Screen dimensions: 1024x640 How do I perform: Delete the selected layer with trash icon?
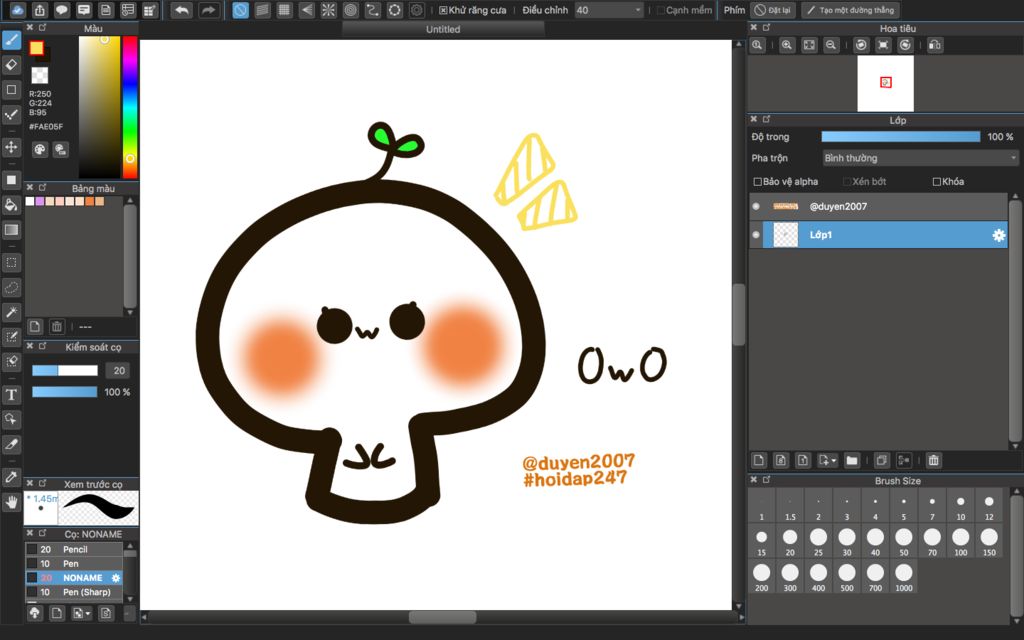click(934, 460)
